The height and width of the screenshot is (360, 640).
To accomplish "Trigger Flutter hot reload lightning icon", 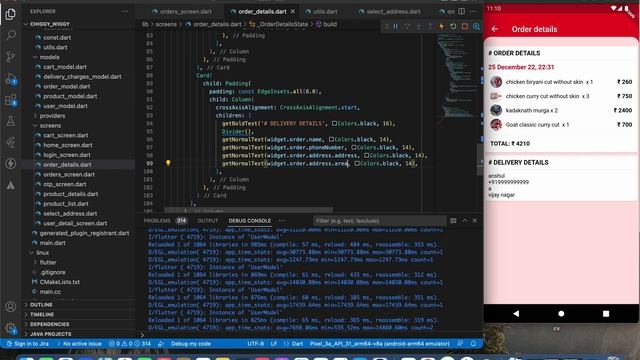I will click(441, 27).
